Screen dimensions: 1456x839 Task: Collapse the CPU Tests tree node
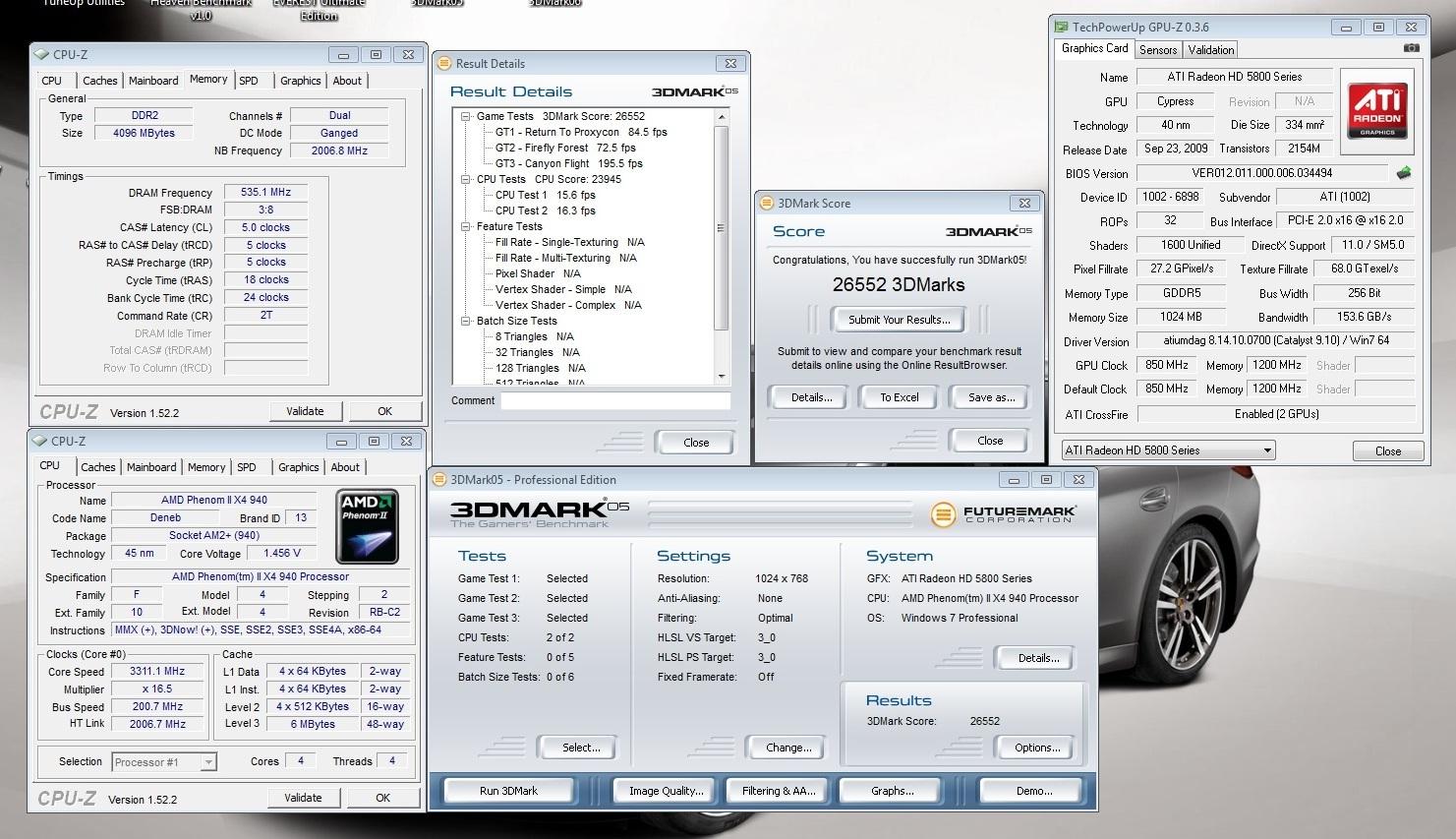(466, 179)
